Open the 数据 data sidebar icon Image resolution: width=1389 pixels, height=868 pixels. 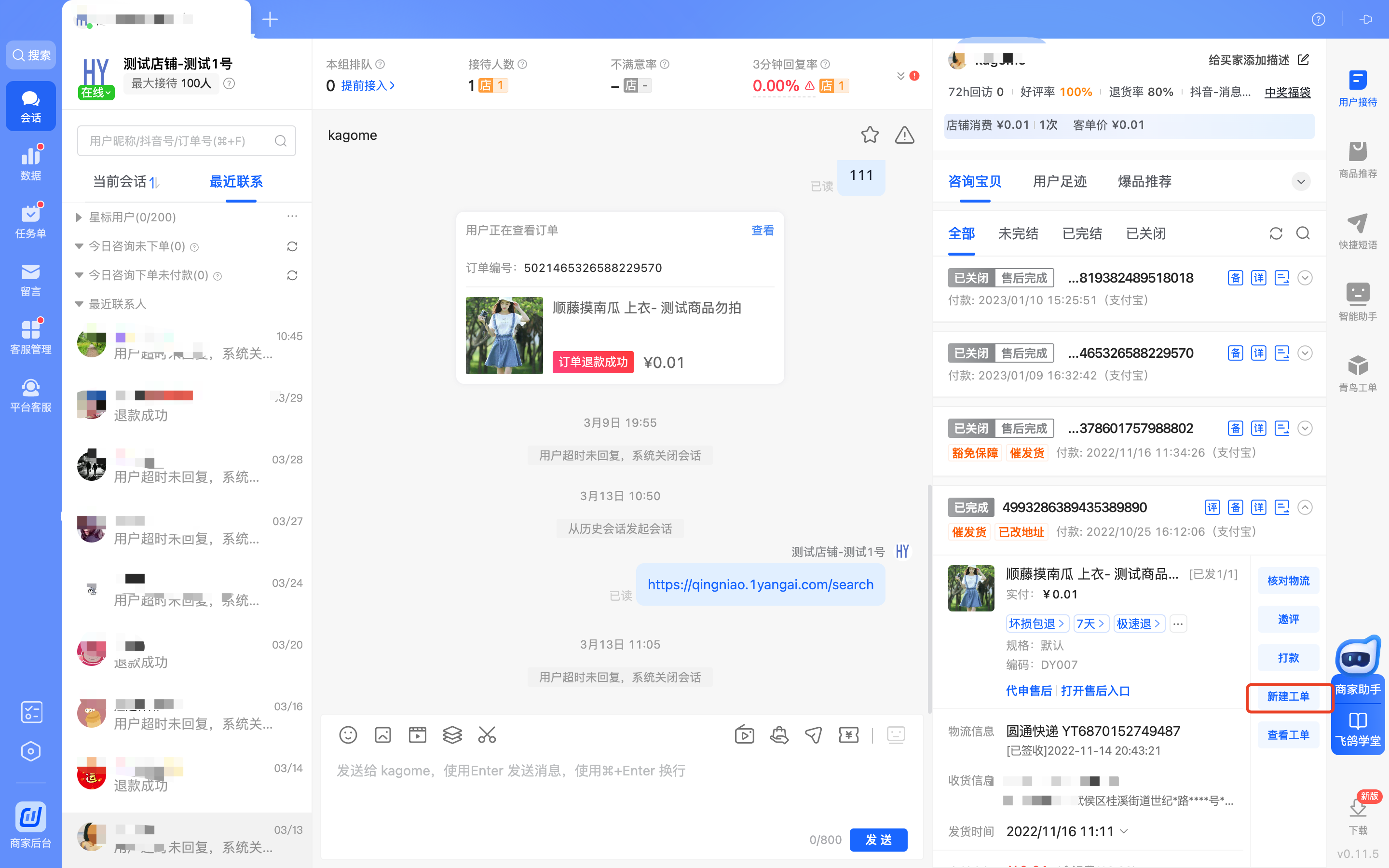pyautogui.click(x=30, y=163)
